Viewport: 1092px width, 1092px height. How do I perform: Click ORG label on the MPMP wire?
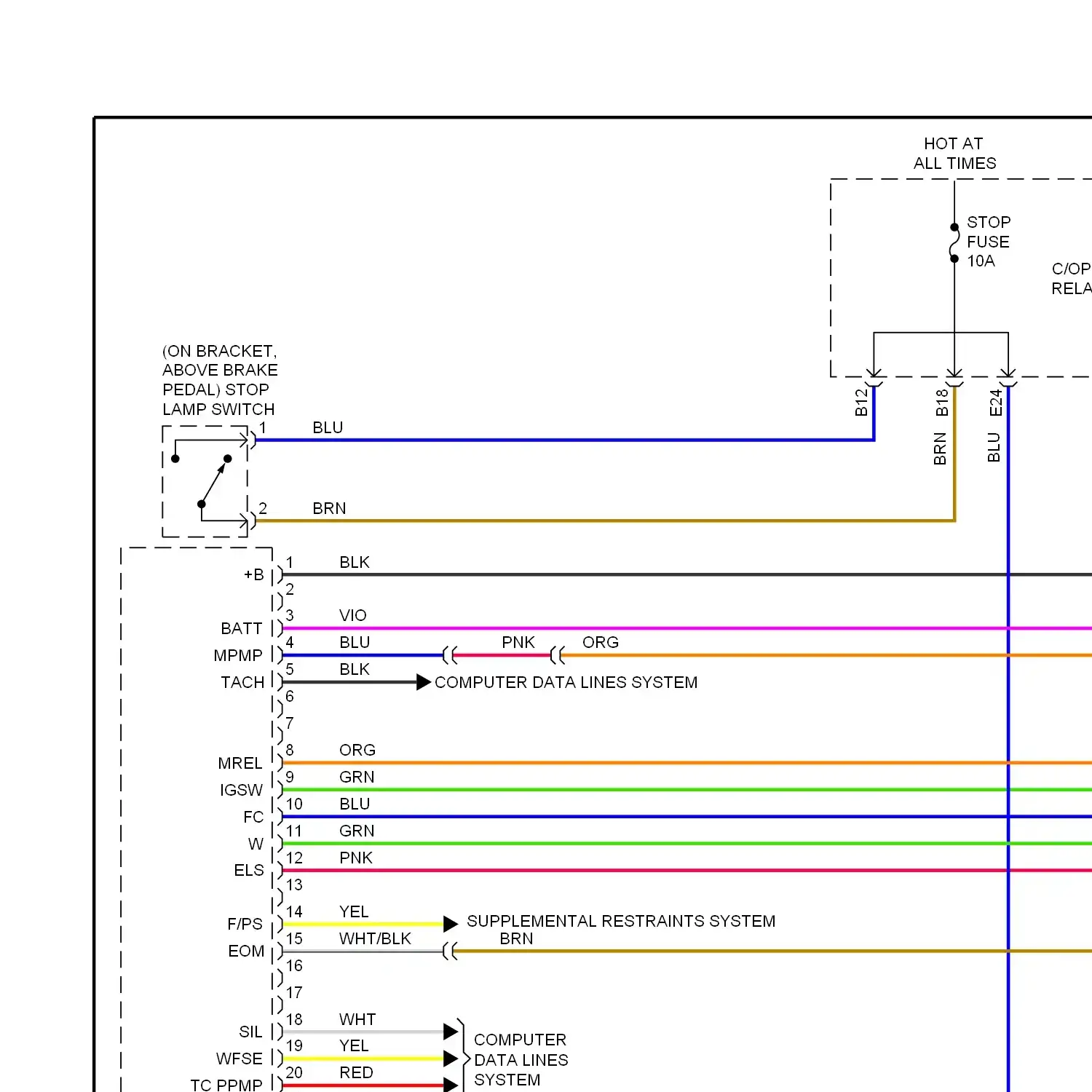pyautogui.click(x=601, y=642)
